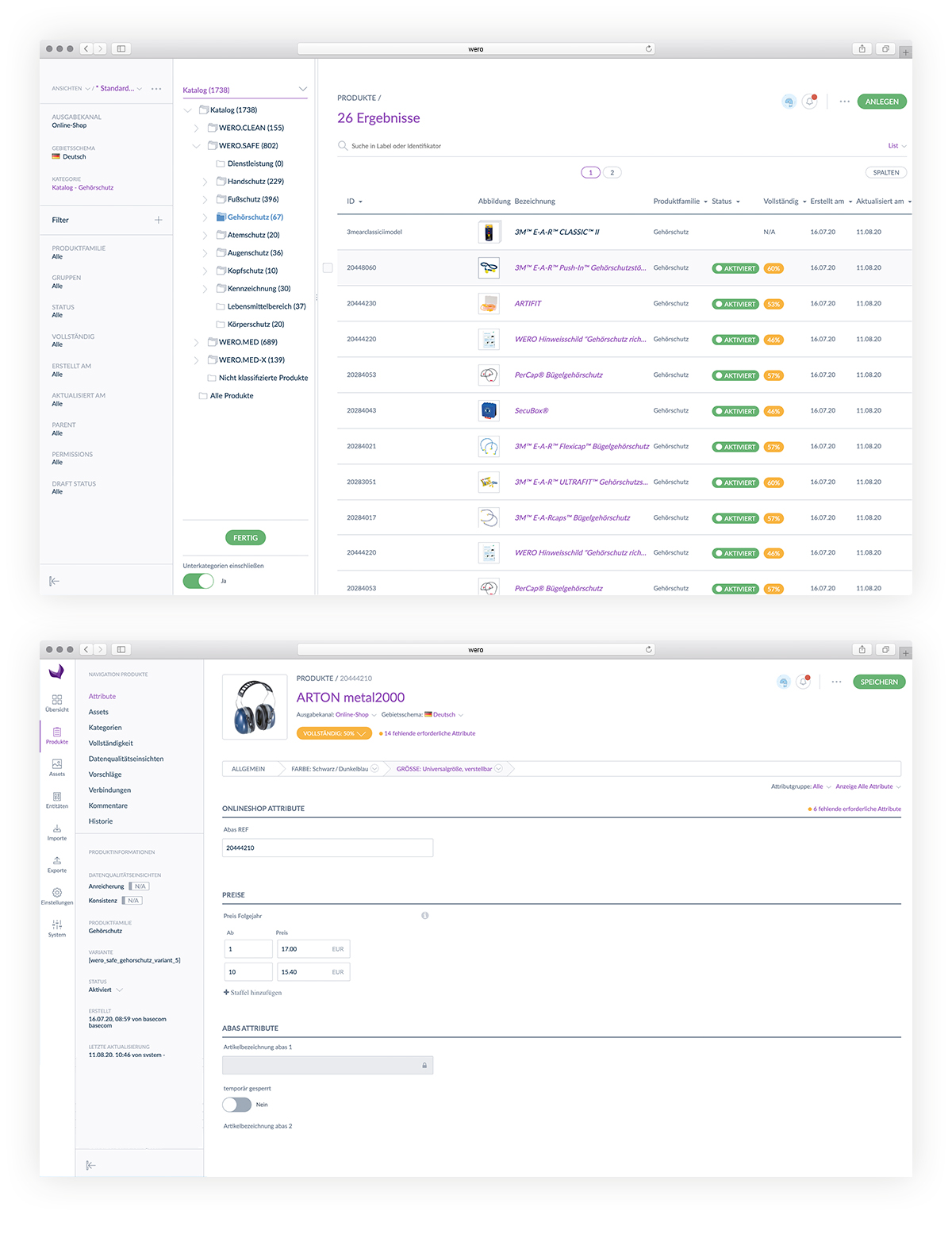Open the Importe section icon
Viewport: 952px width, 1234px height.
57,832
